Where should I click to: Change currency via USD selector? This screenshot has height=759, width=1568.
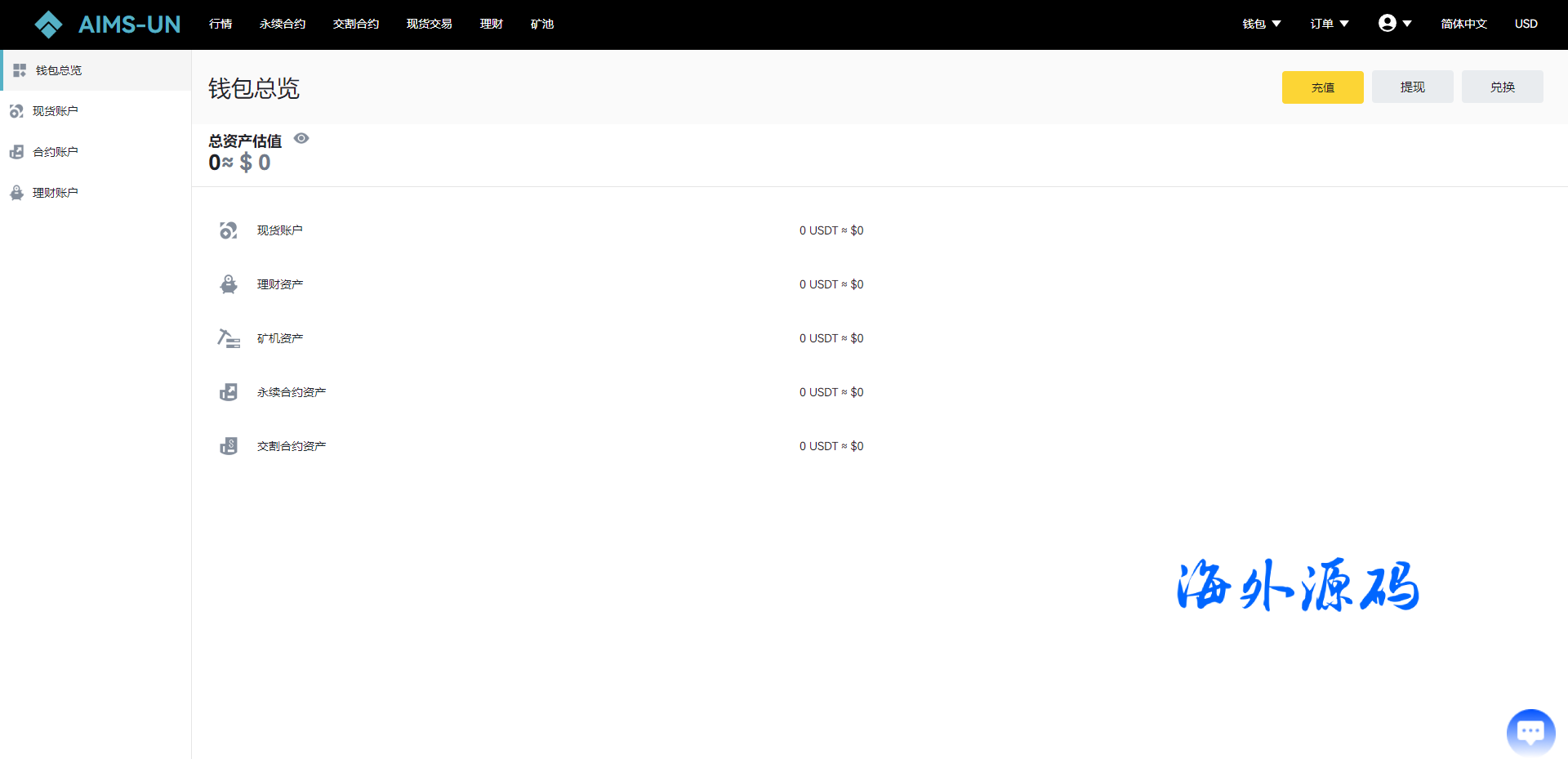(x=1526, y=24)
